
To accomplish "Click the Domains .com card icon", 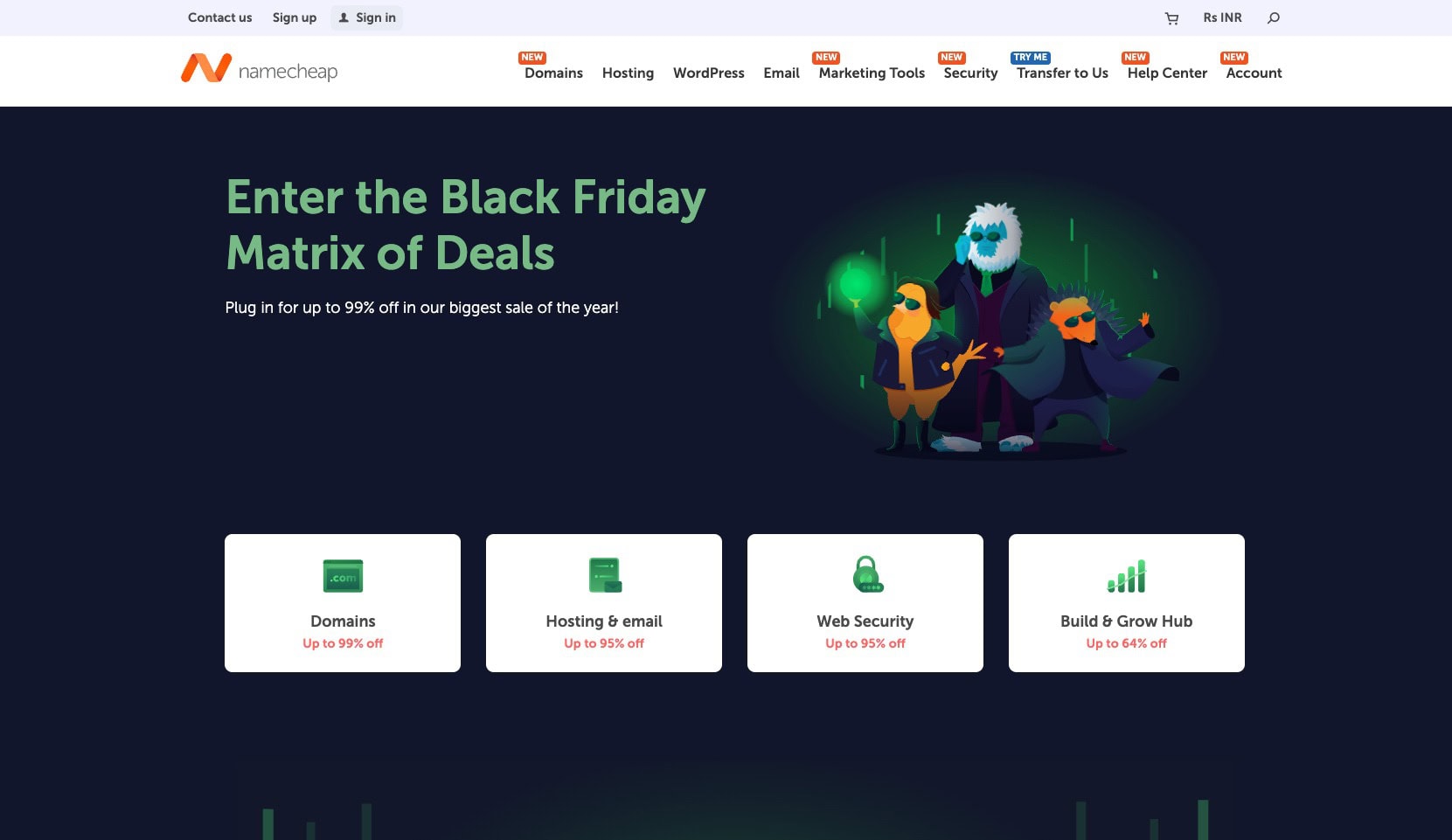I will [x=343, y=576].
